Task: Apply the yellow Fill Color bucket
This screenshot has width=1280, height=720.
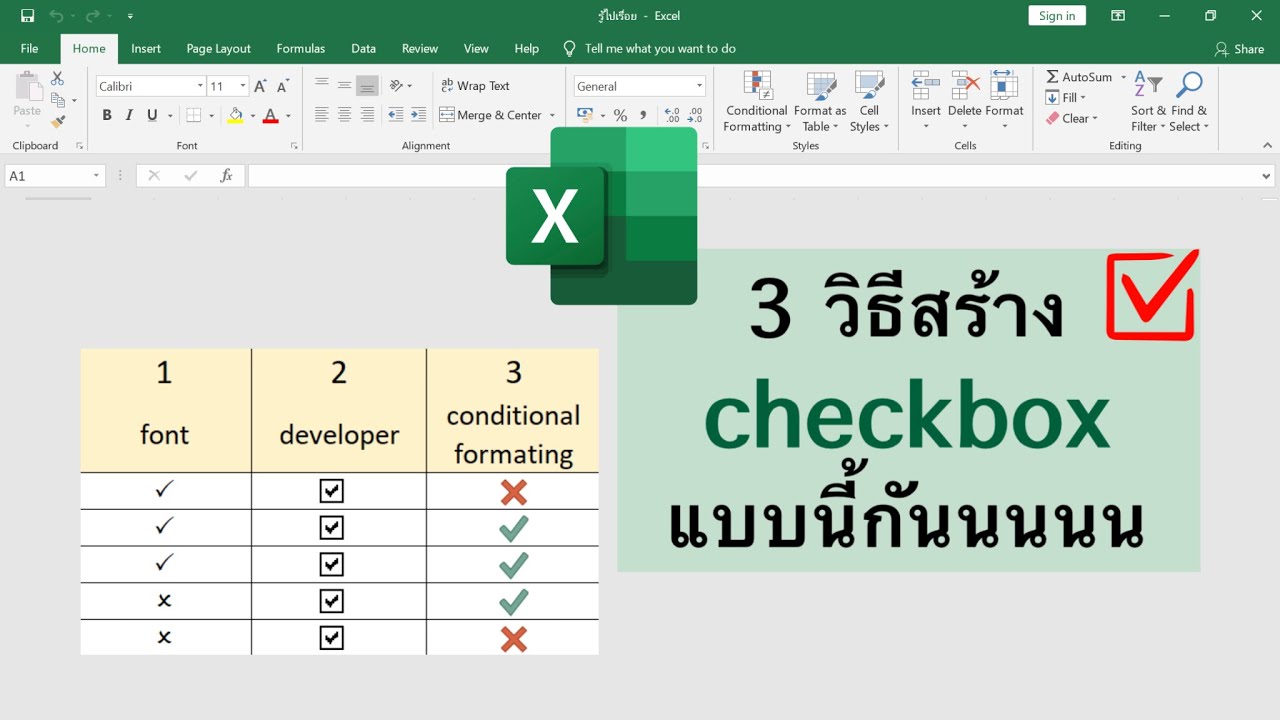Action: [x=235, y=115]
